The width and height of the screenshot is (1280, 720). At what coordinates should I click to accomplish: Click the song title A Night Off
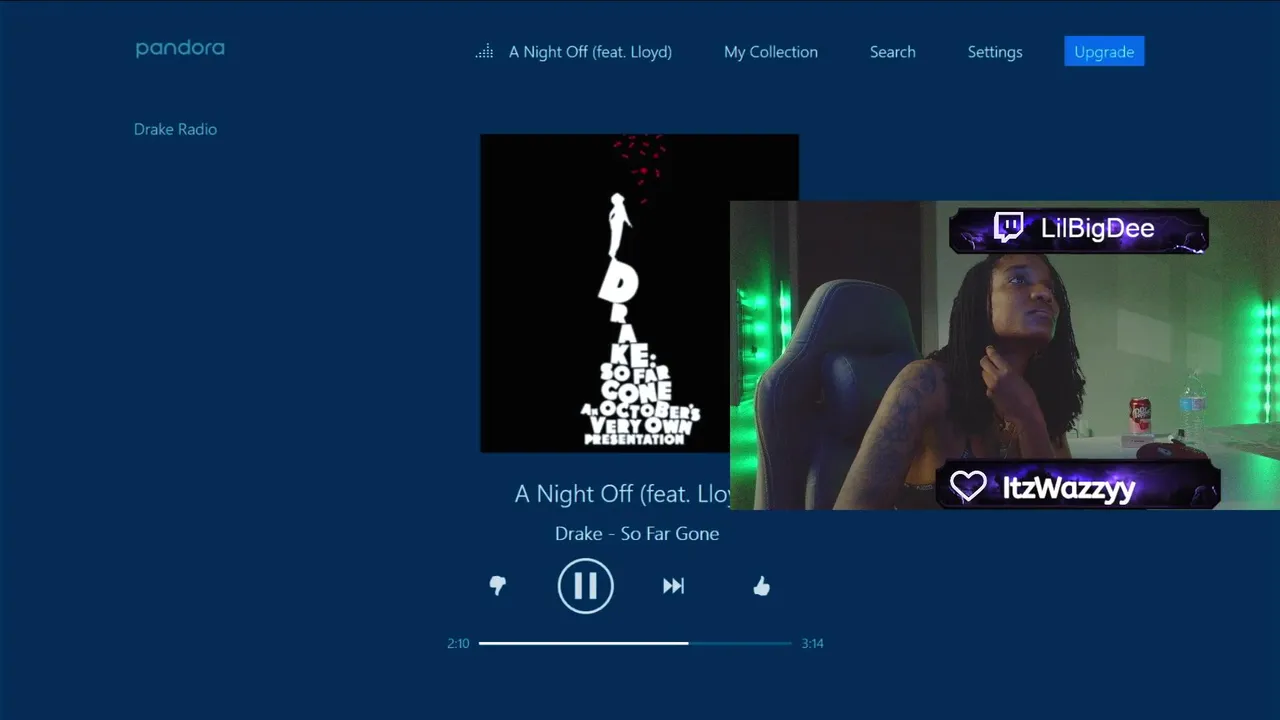click(622, 493)
